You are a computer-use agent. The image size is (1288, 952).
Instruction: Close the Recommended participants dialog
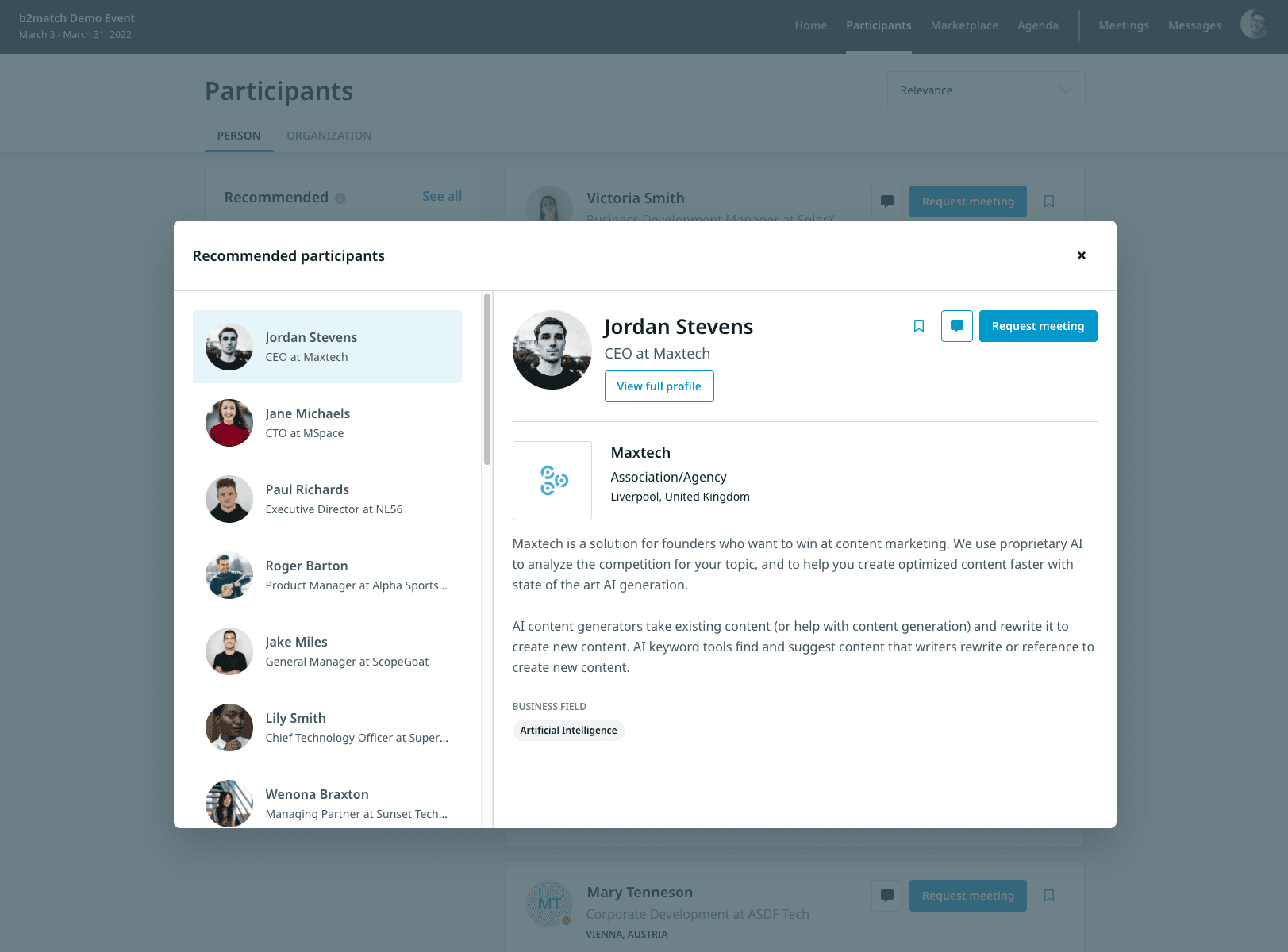(1081, 255)
